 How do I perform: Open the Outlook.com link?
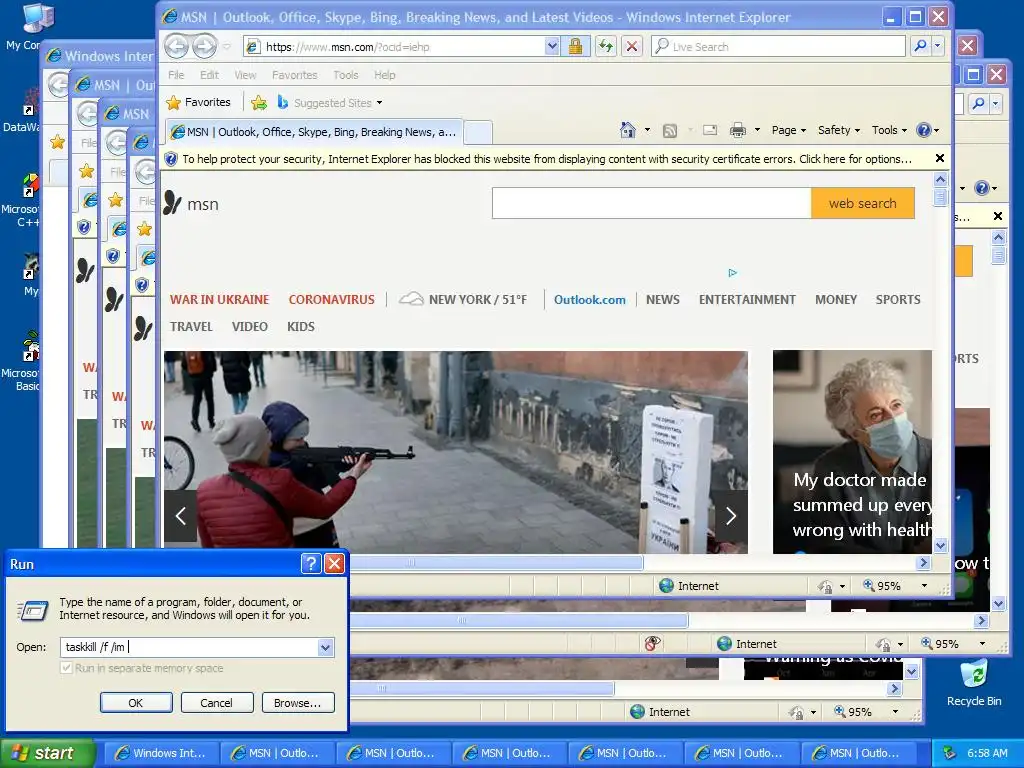pos(590,300)
